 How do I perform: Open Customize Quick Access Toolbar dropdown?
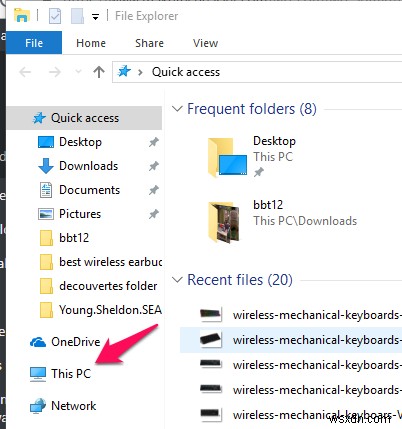tap(95, 17)
